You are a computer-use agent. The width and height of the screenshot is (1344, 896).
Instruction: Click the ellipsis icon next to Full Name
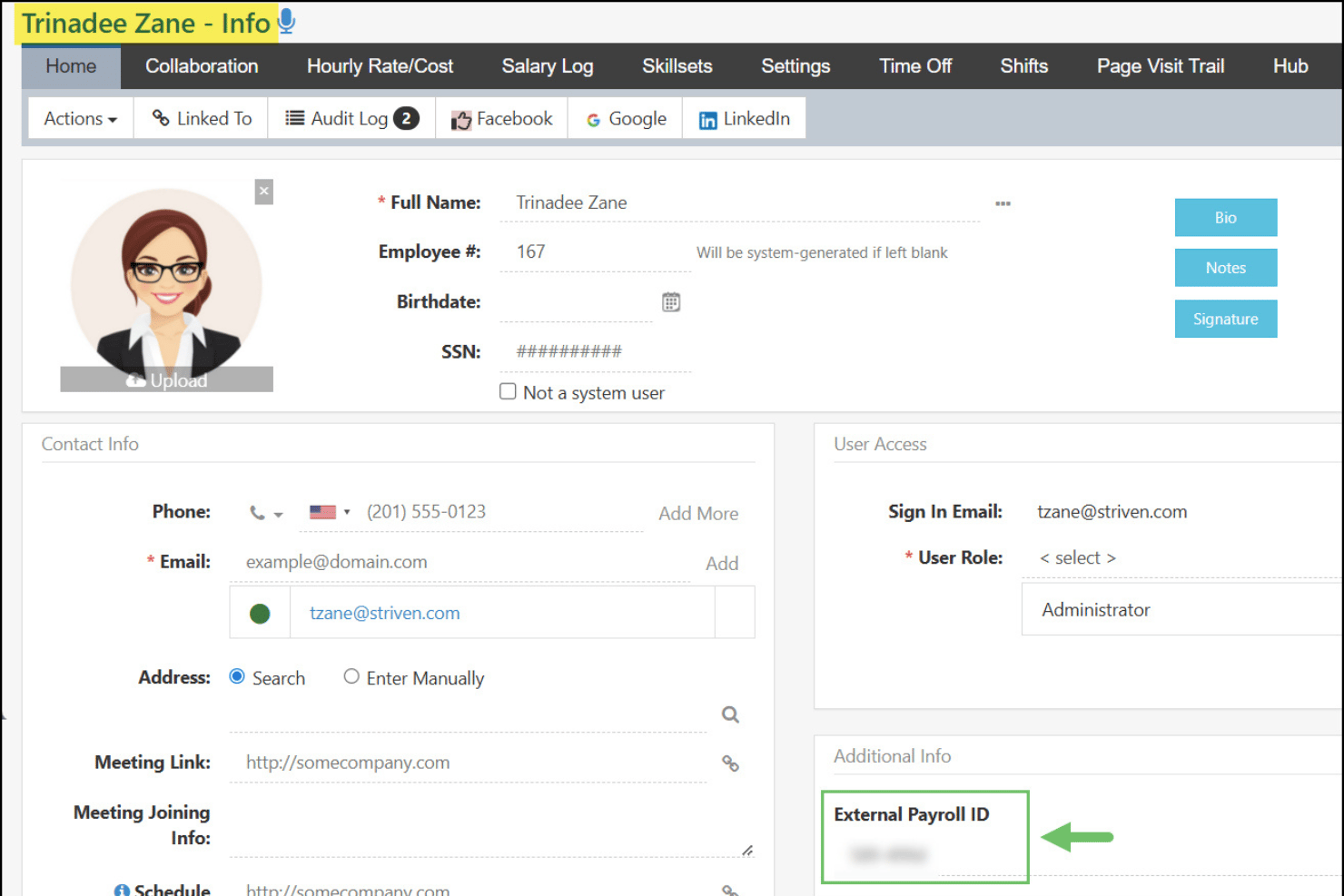coord(1003,203)
